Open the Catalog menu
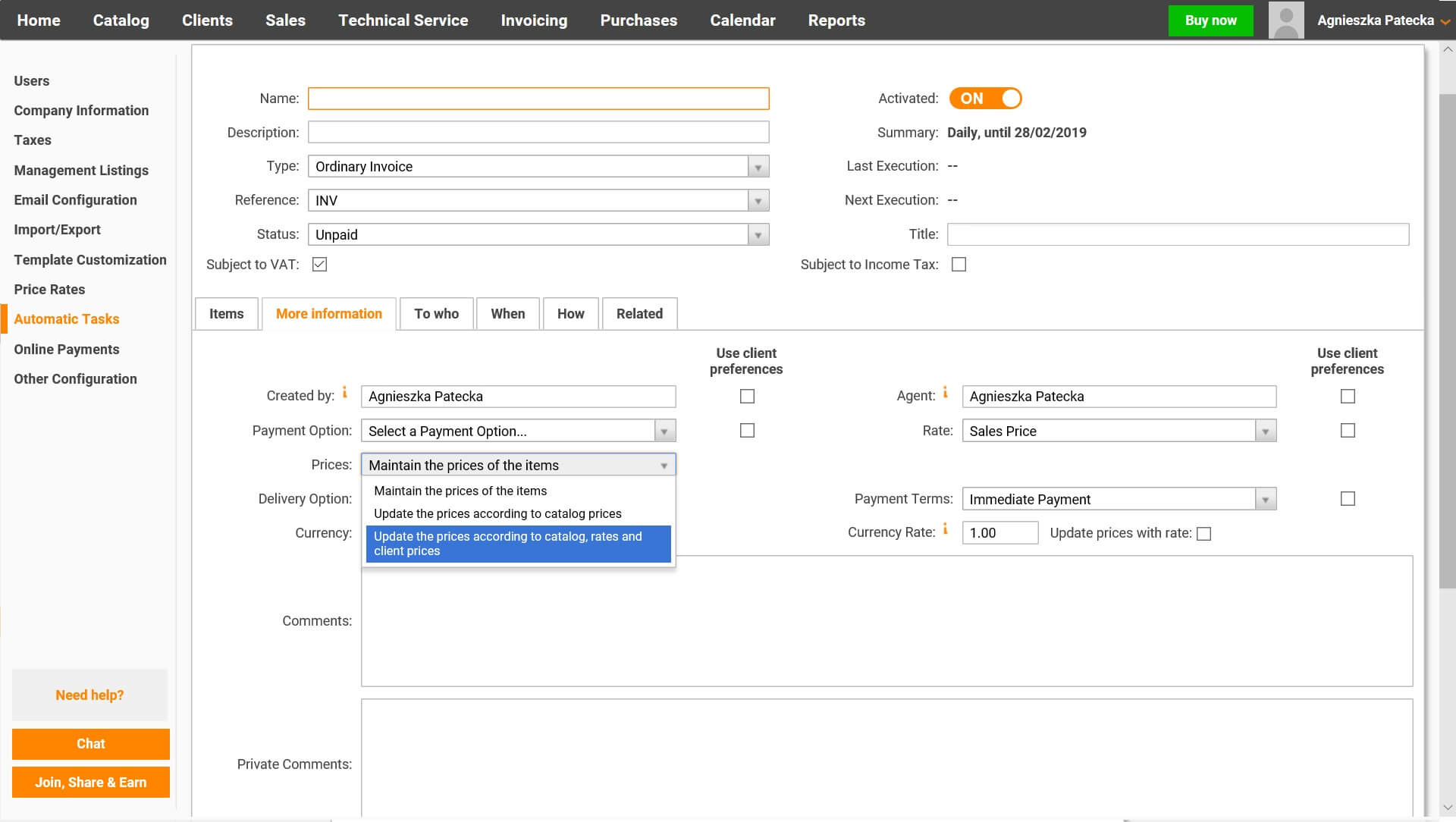The width and height of the screenshot is (1456, 822). tap(121, 20)
